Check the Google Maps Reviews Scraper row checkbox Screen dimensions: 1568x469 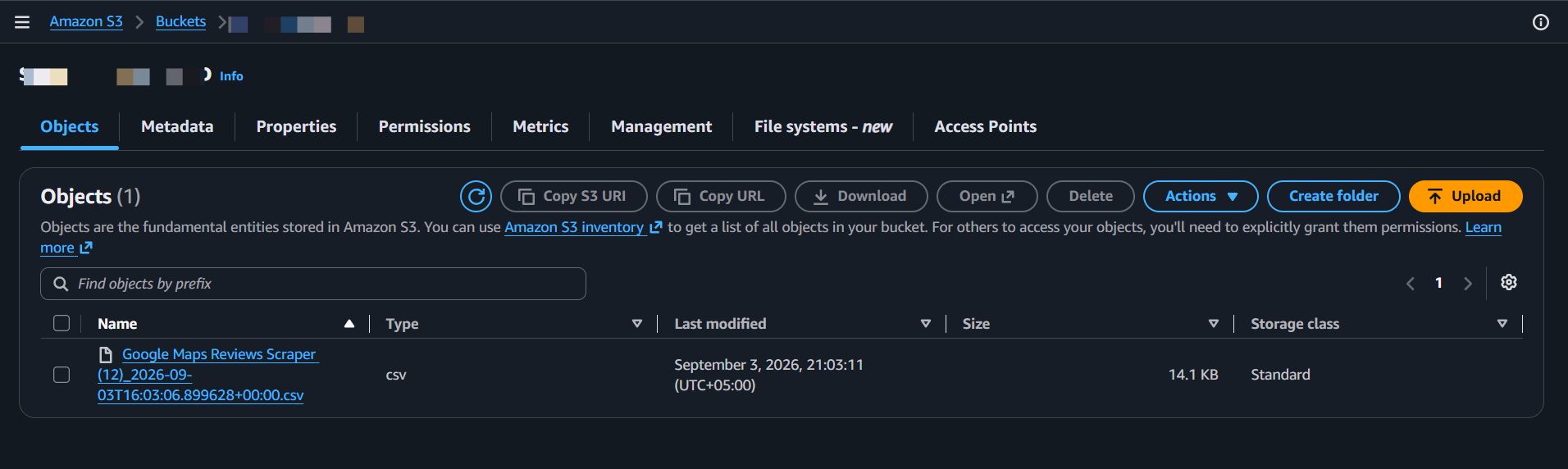tap(62, 375)
